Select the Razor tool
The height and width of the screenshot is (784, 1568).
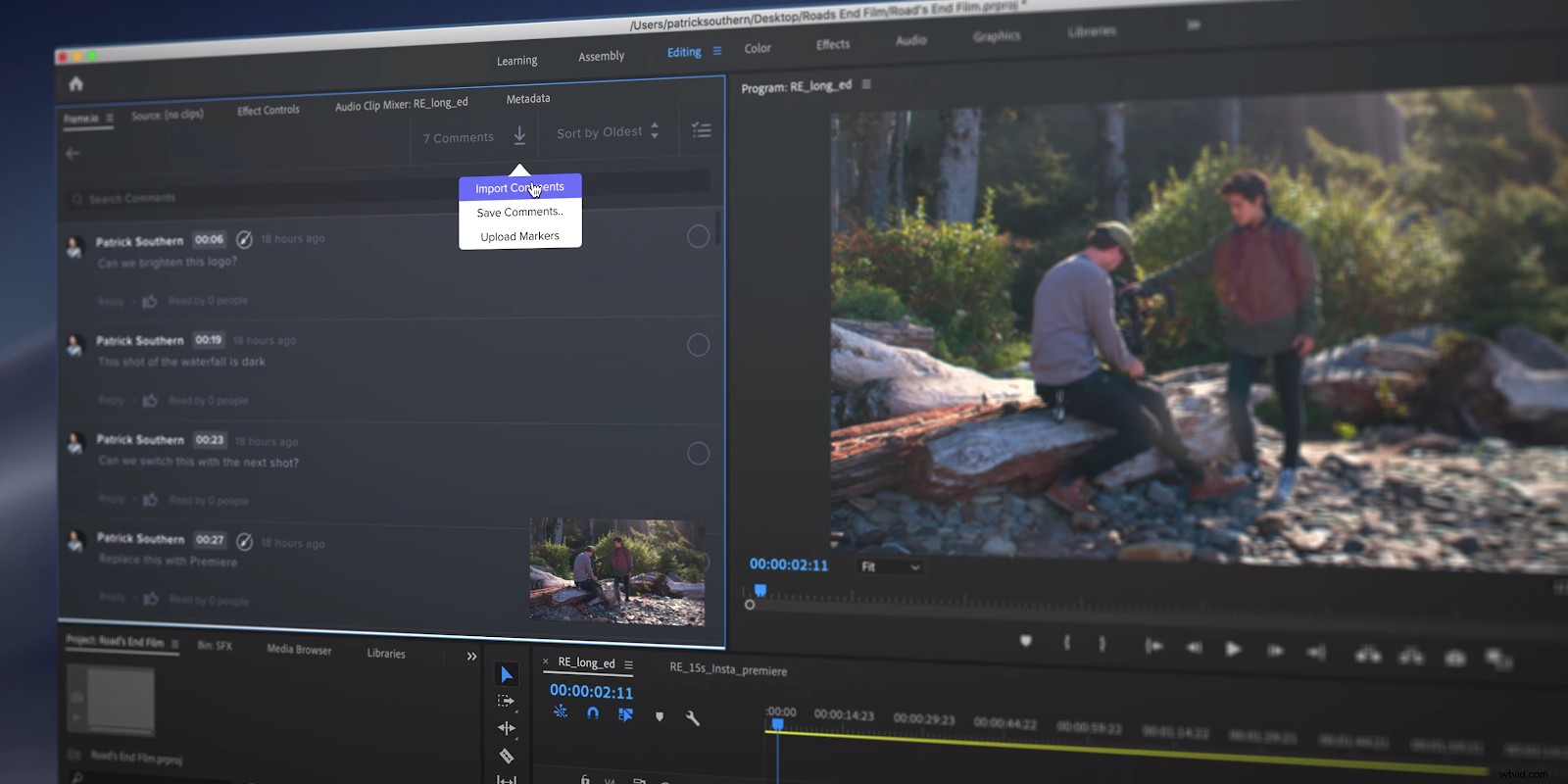click(506, 756)
